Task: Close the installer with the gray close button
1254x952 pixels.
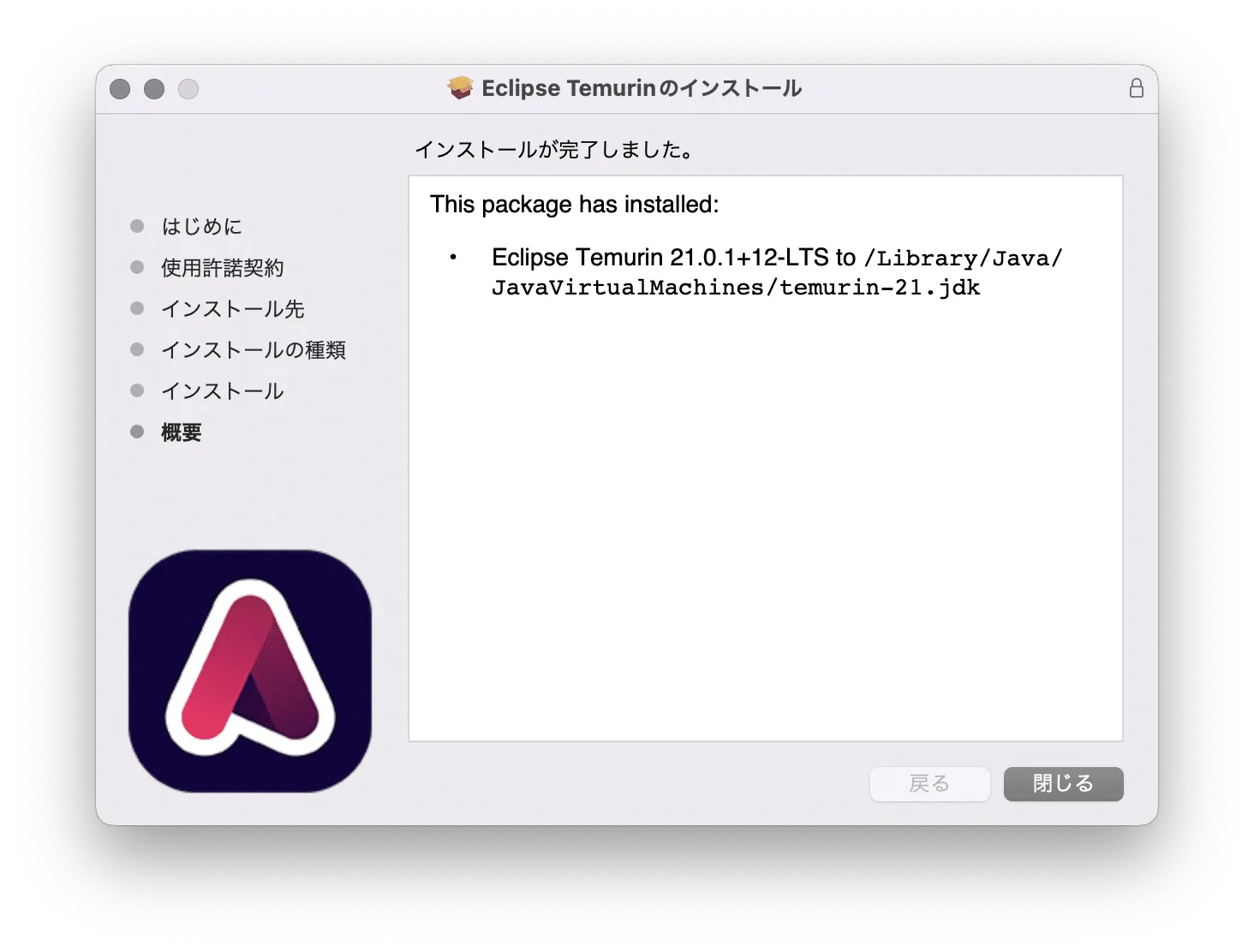Action: click(120, 89)
